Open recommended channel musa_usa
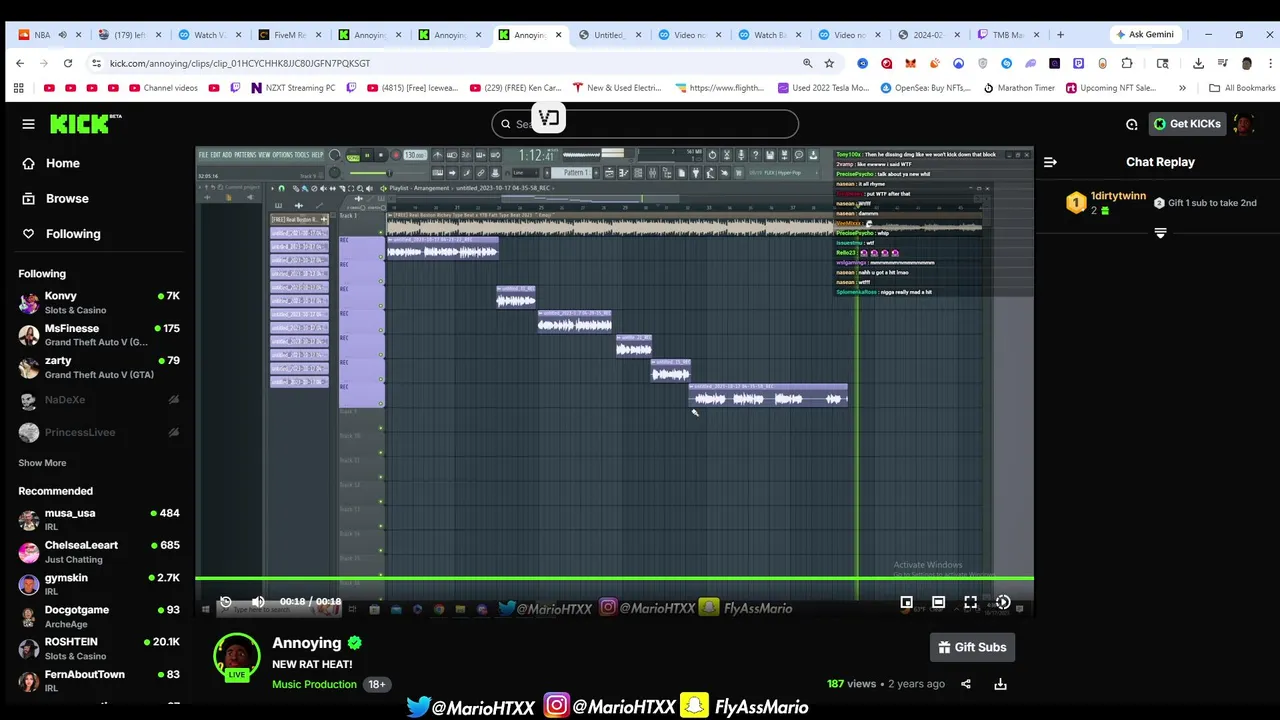The height and width of the screenshot is (720, 1280). click(x=99, y=519)
